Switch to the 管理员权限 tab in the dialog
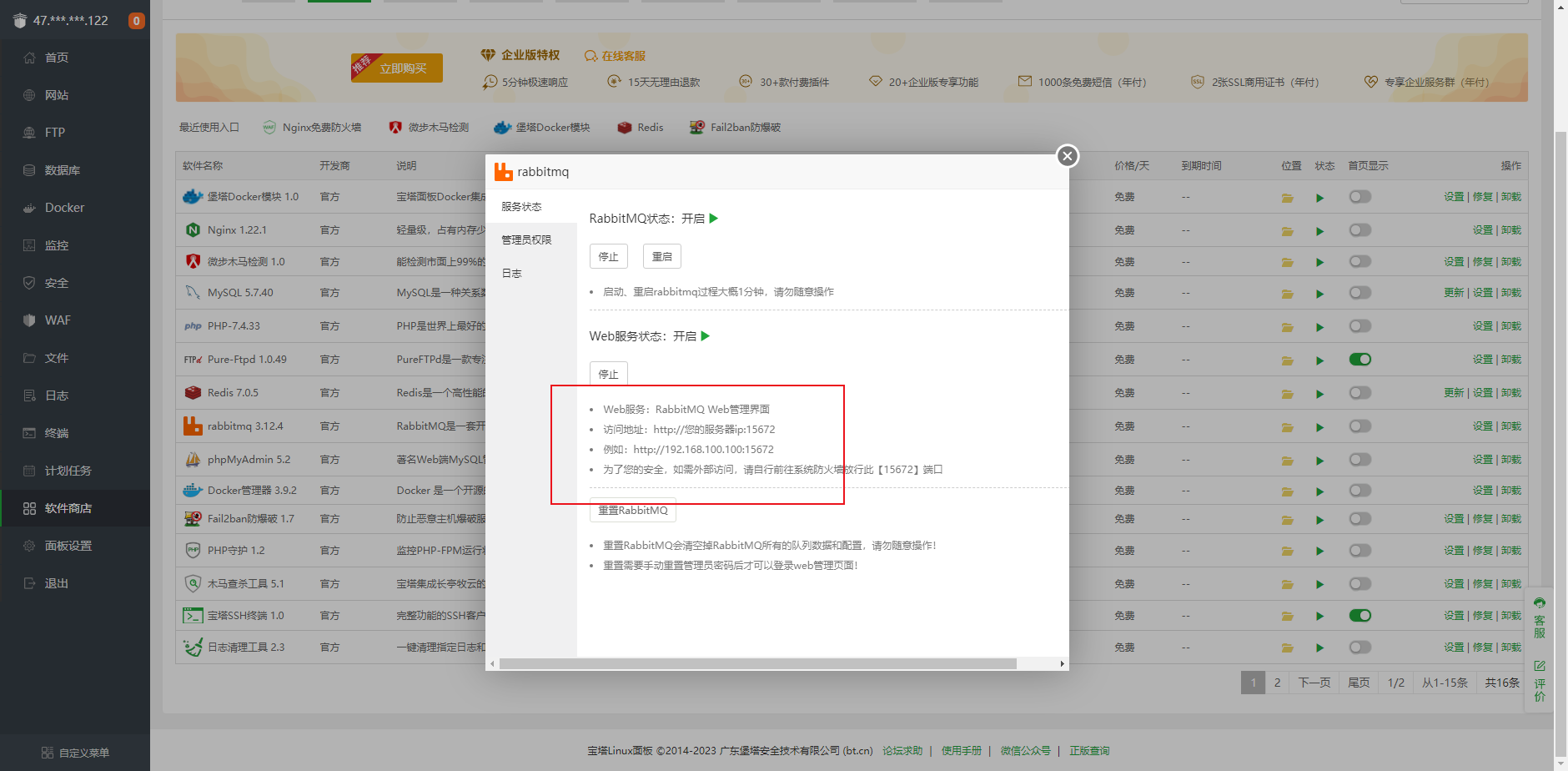1568x771 pixels. tap(531, 239)
